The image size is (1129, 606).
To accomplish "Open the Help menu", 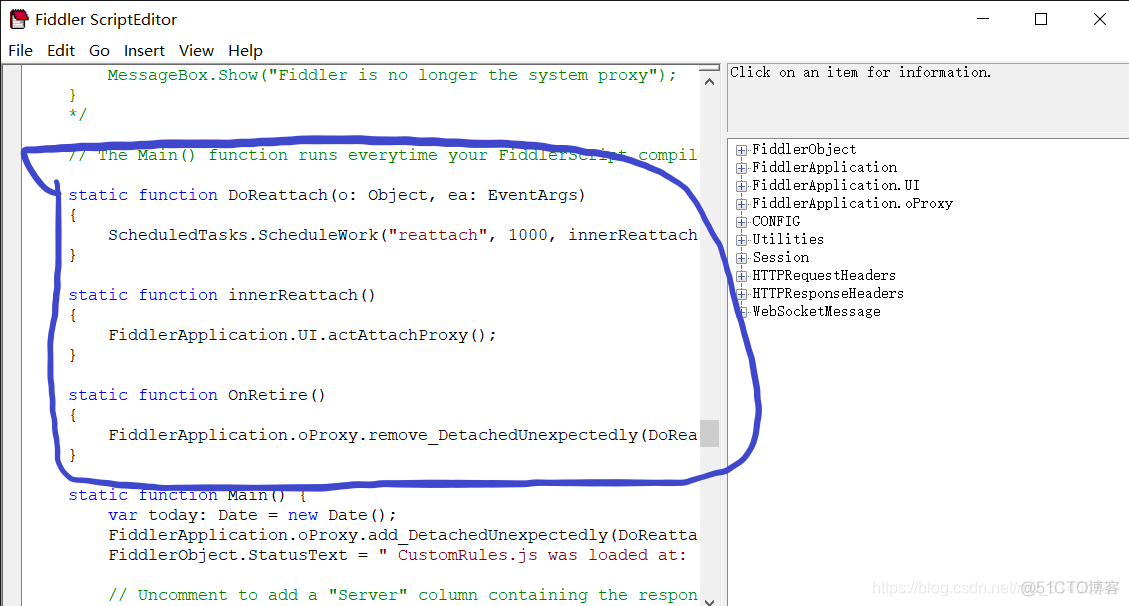I will click(245, 50).
